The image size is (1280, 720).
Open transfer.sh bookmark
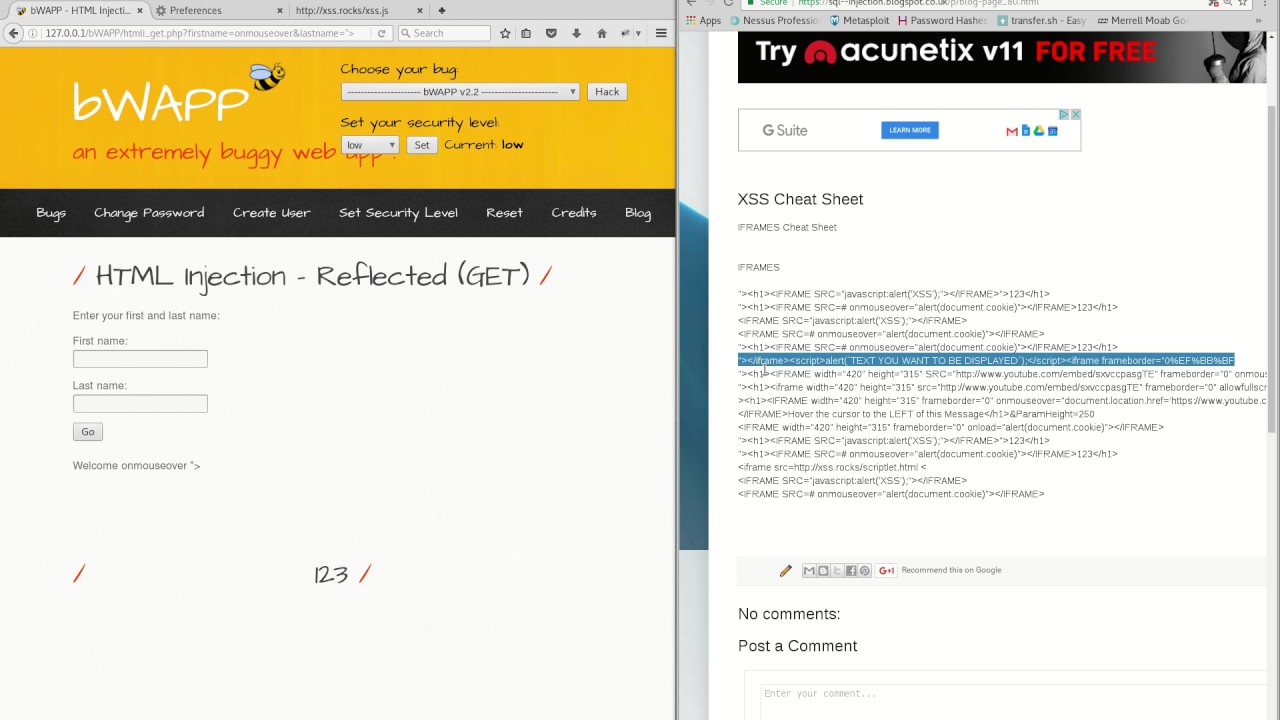click(1042, 20)
